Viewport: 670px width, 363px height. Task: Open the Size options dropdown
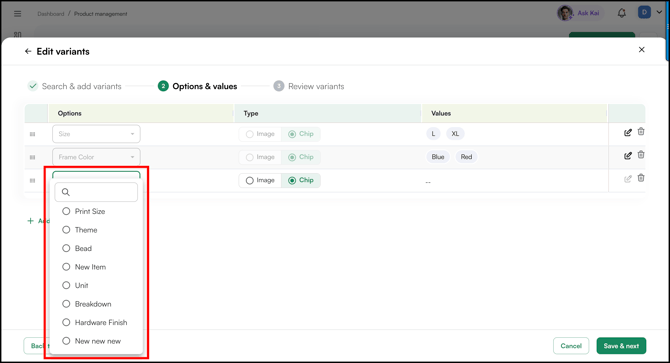click(96, 134)
